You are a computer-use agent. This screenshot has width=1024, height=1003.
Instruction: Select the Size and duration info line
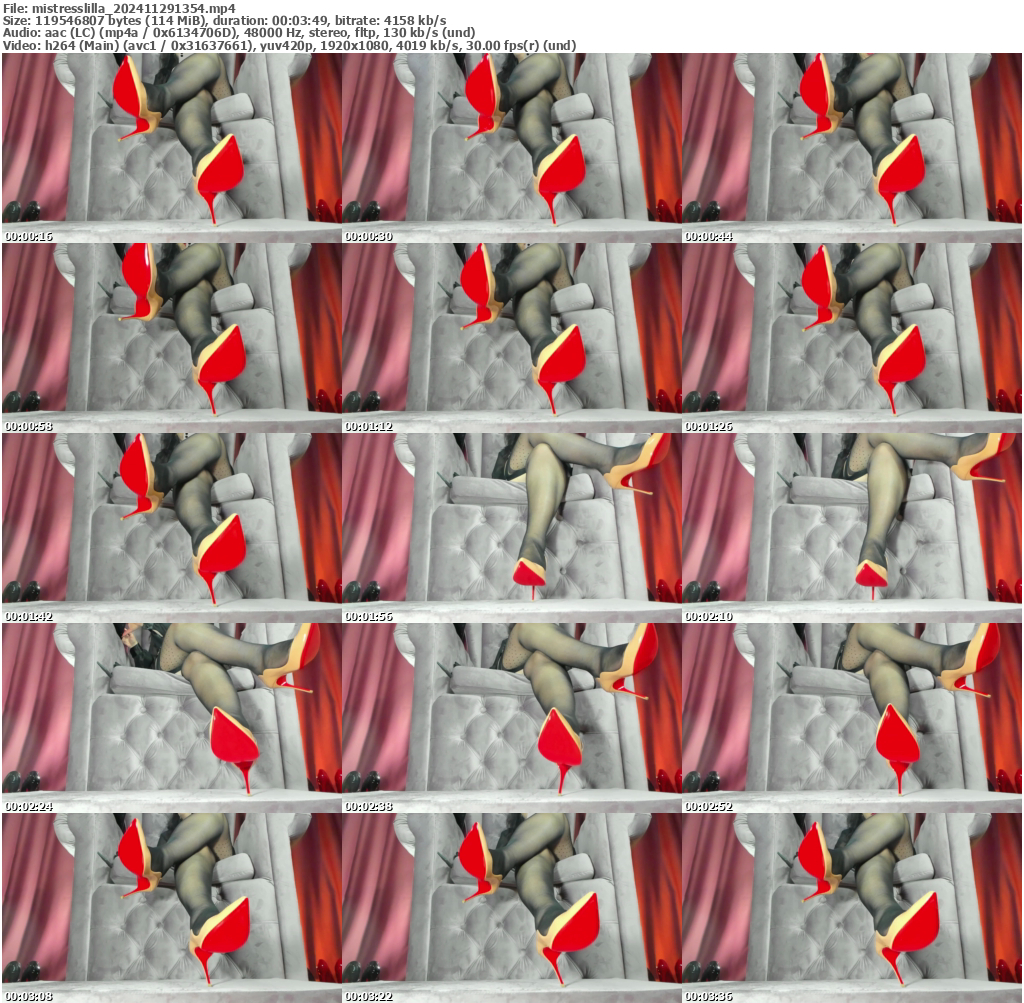pyautogui.click(x=225, y=20)
